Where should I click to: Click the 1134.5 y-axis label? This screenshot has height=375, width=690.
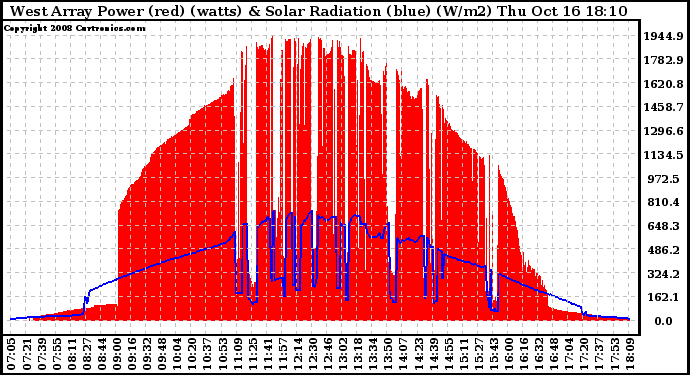664,155
